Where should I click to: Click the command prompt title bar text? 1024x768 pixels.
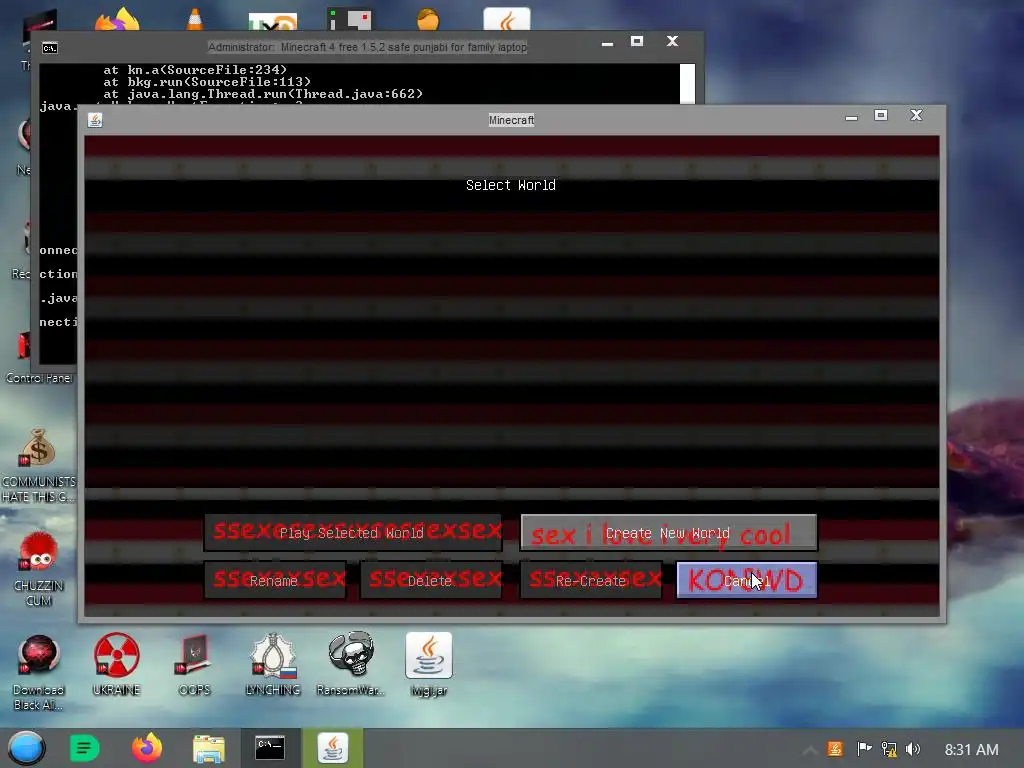click(367, 47)
